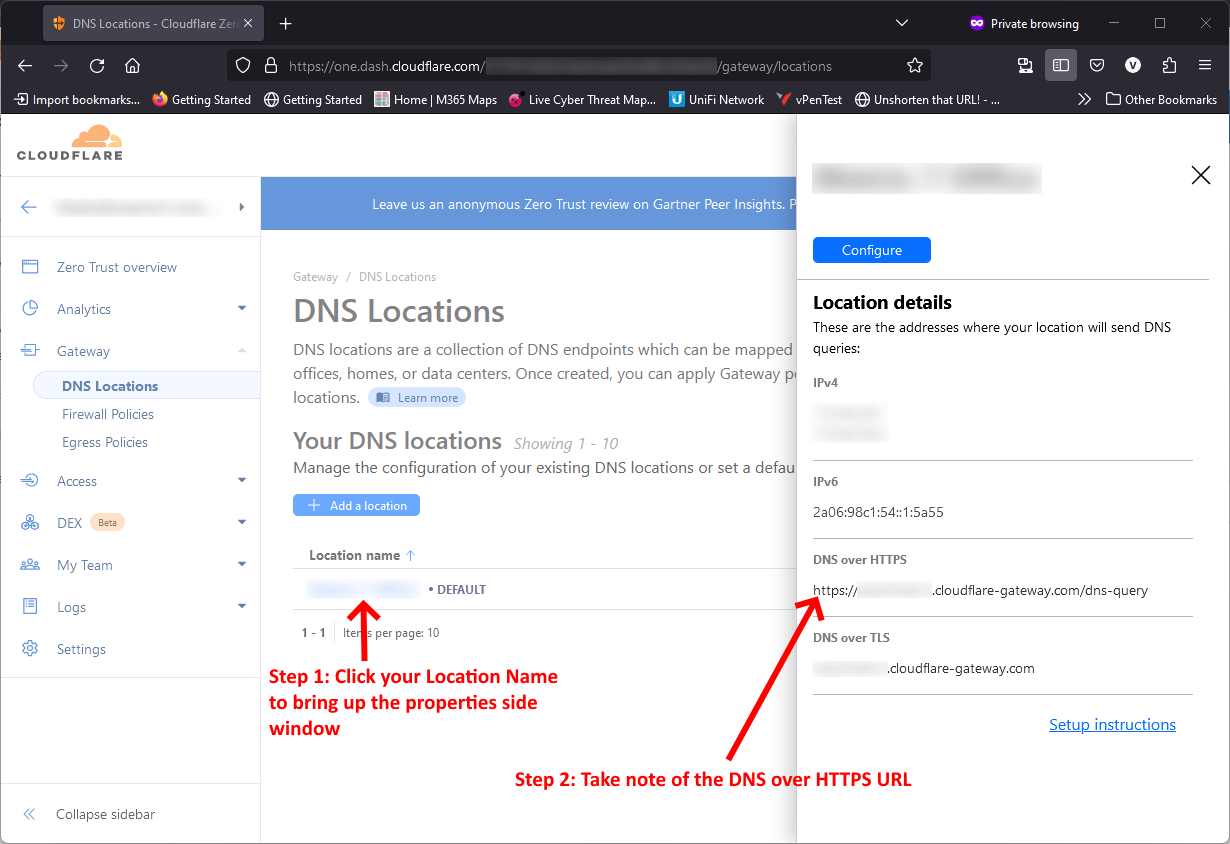Open Settings via the gear icon
Screen dimensions: 1230x844
pos(30,648)
